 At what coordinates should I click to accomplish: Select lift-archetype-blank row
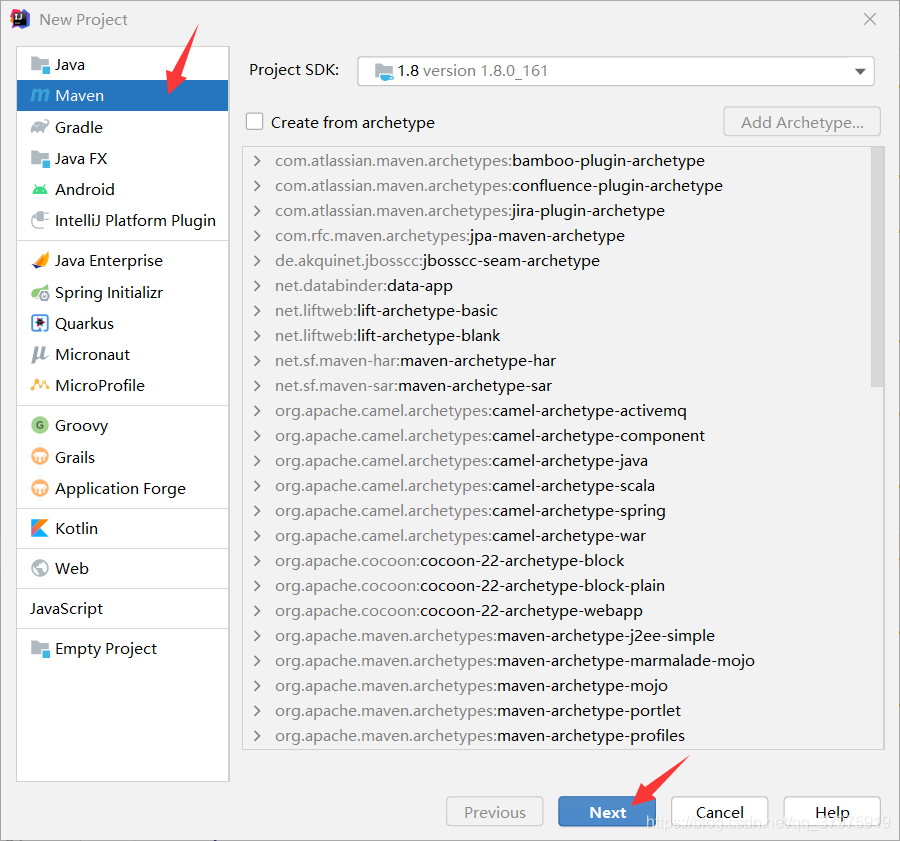[x=557, y=335]
